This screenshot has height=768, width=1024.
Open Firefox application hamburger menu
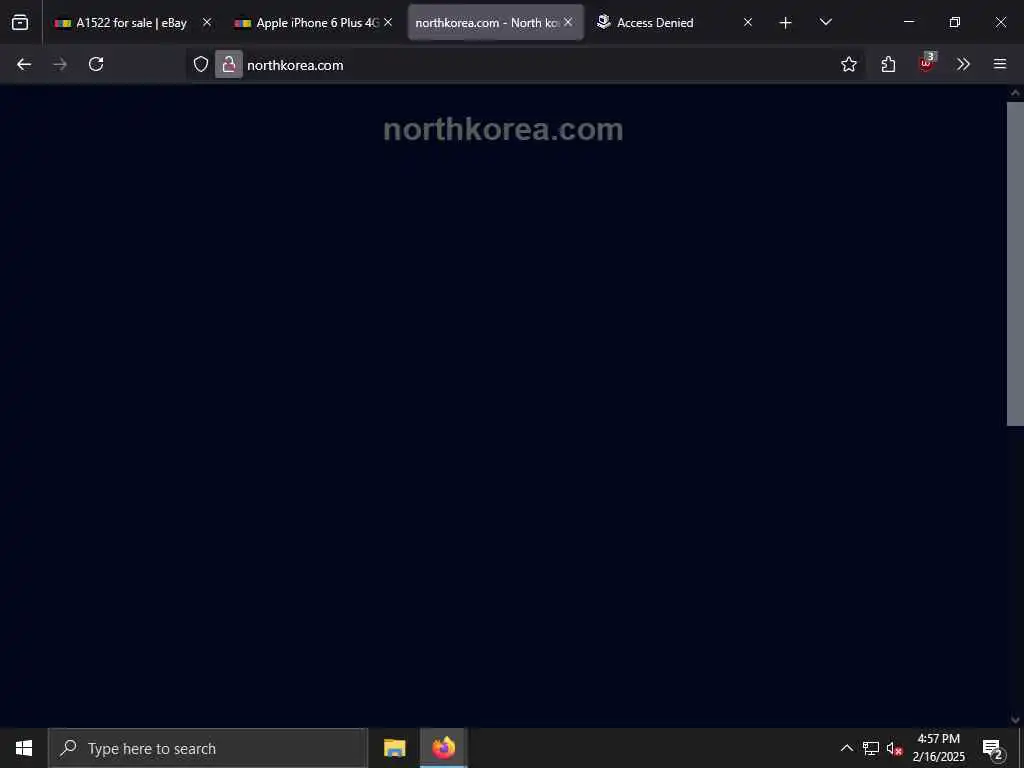[x=1000, y=64]
